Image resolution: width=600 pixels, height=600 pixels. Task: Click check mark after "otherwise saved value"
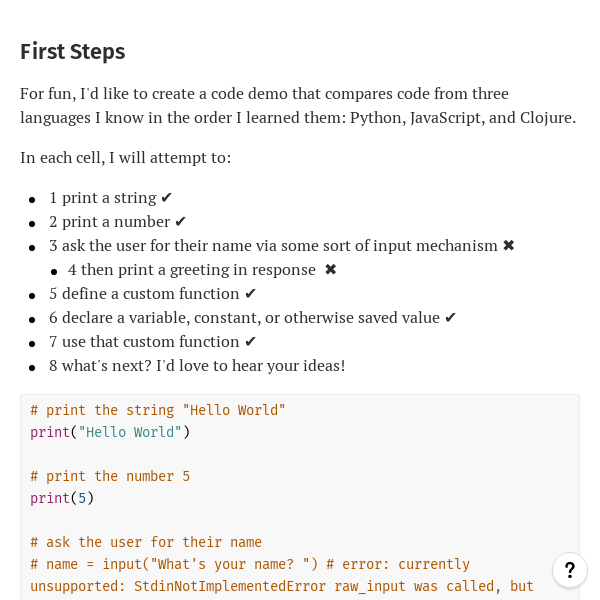point(451,318)
